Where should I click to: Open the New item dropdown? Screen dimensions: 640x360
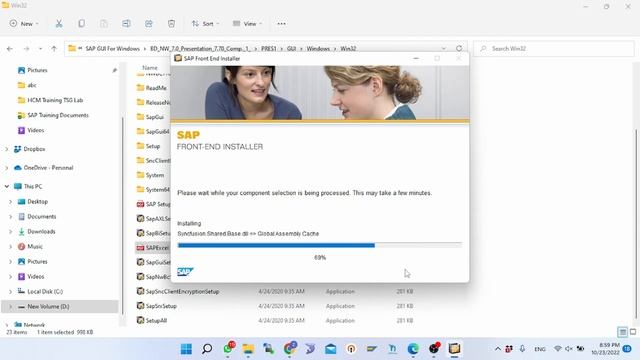click(x=24, y=24)
